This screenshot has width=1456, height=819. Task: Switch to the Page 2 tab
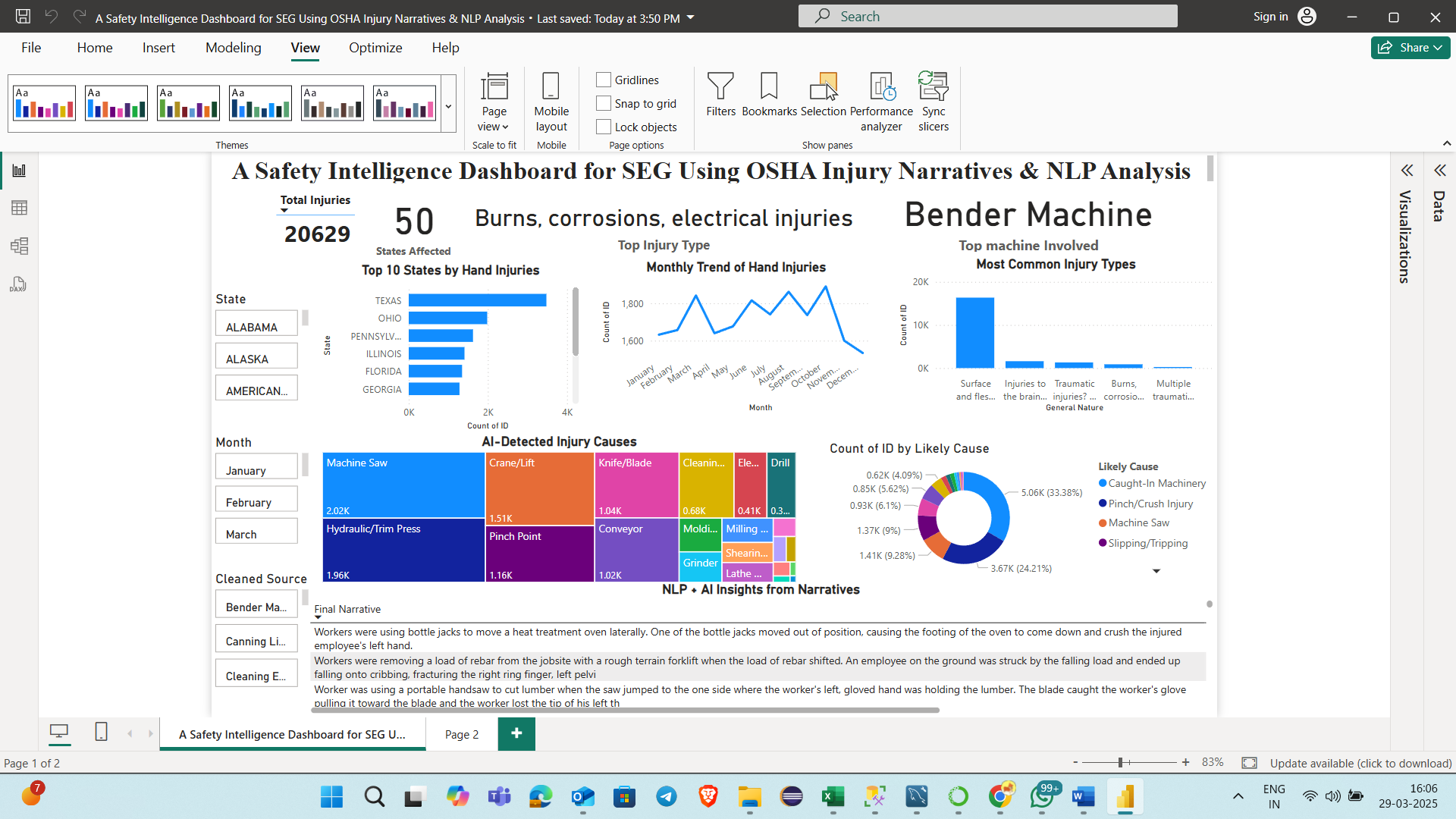(461, 734)
